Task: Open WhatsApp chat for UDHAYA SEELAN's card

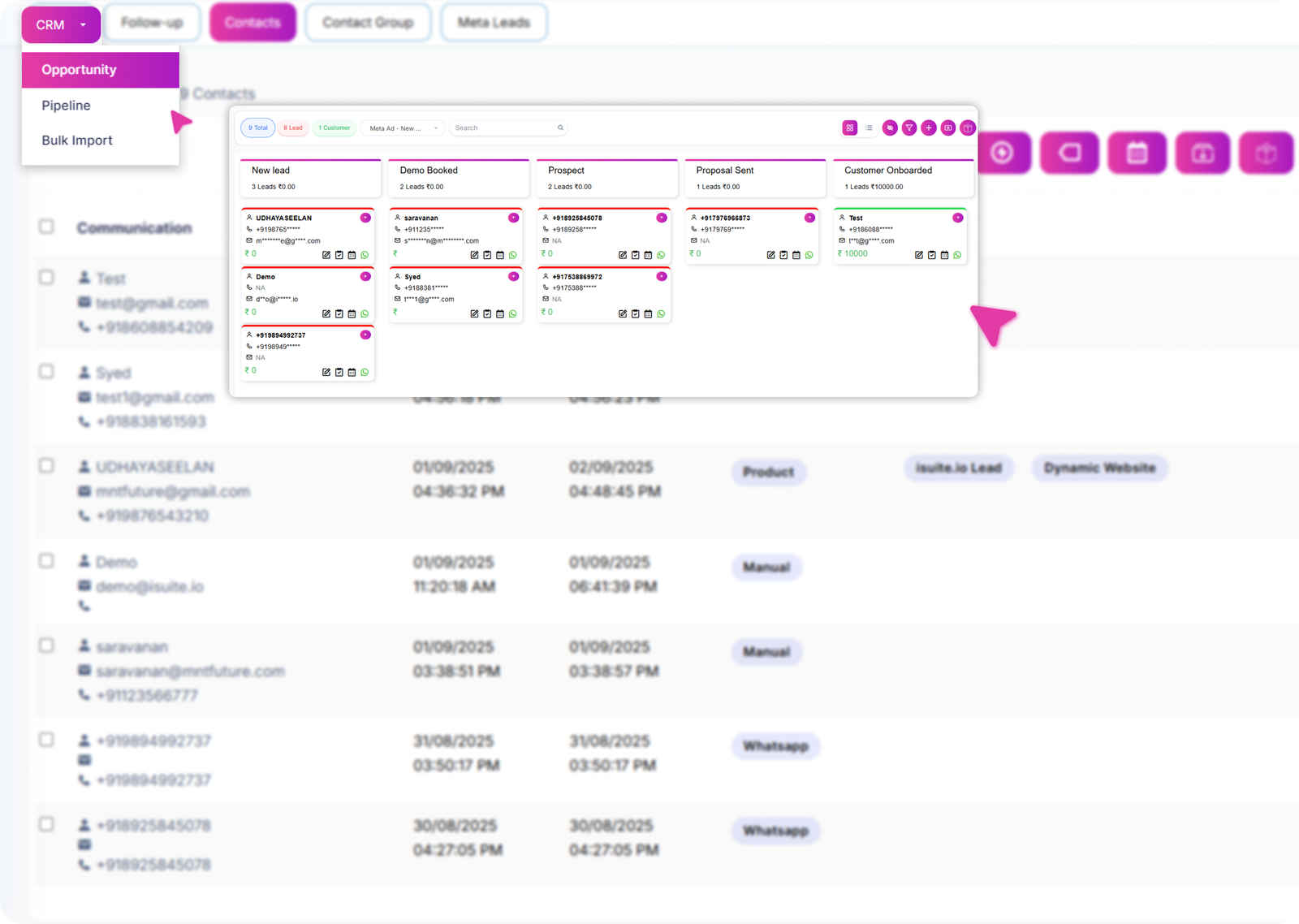Action: (x=365, y=255)
